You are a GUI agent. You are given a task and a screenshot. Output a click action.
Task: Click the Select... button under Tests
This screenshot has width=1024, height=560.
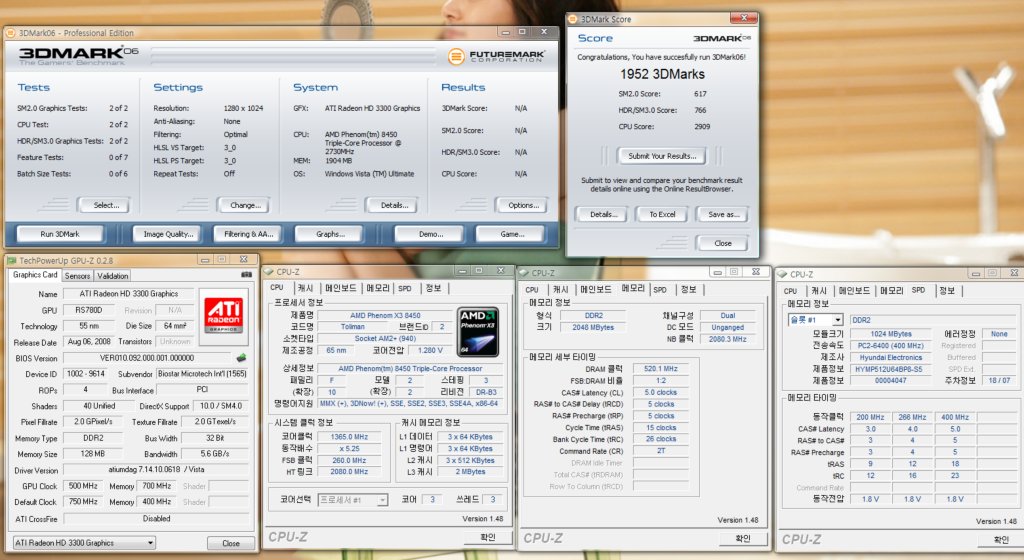(106, 205)
